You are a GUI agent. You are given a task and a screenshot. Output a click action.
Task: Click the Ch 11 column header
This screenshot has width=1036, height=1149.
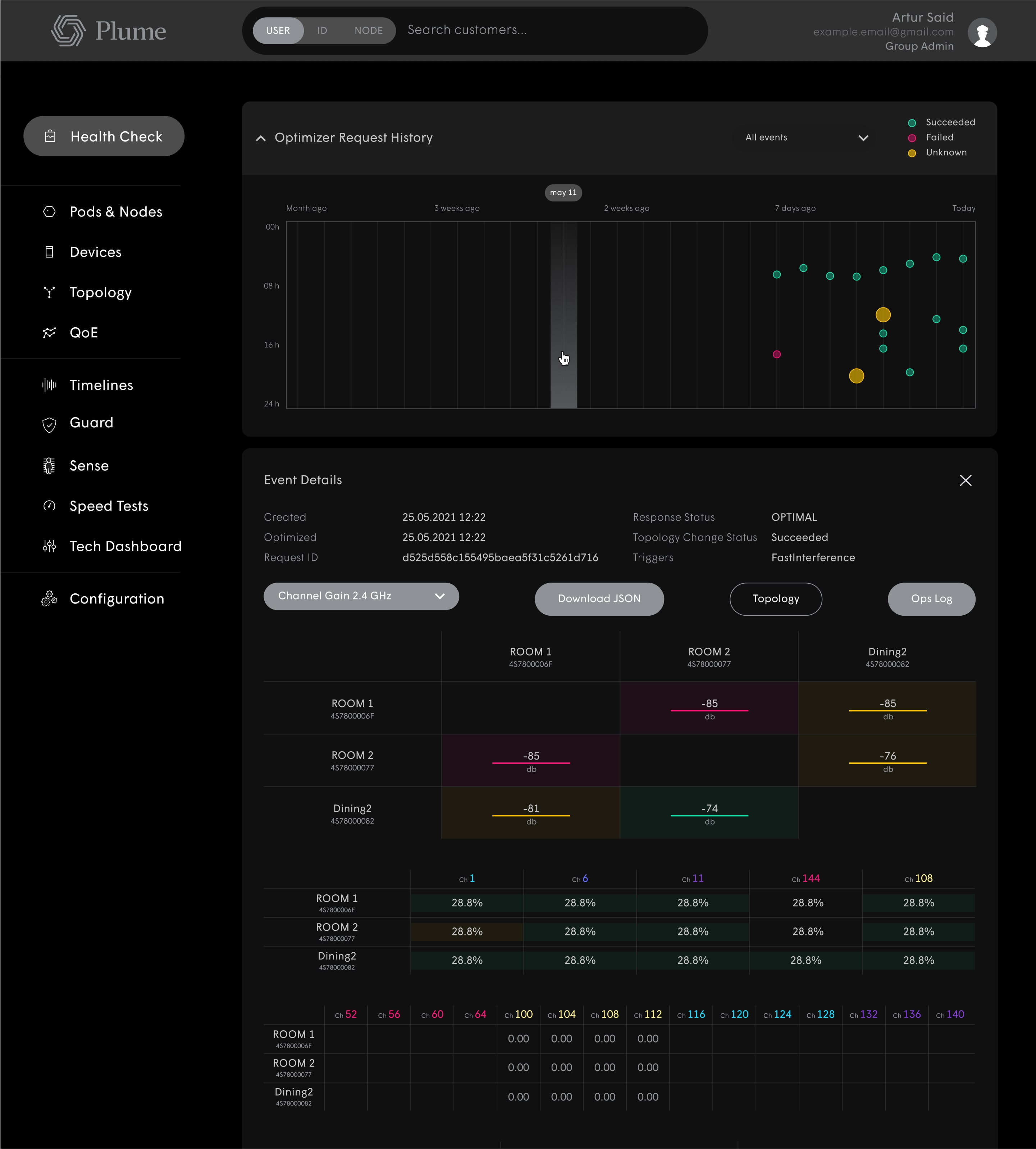click(693, 879)
